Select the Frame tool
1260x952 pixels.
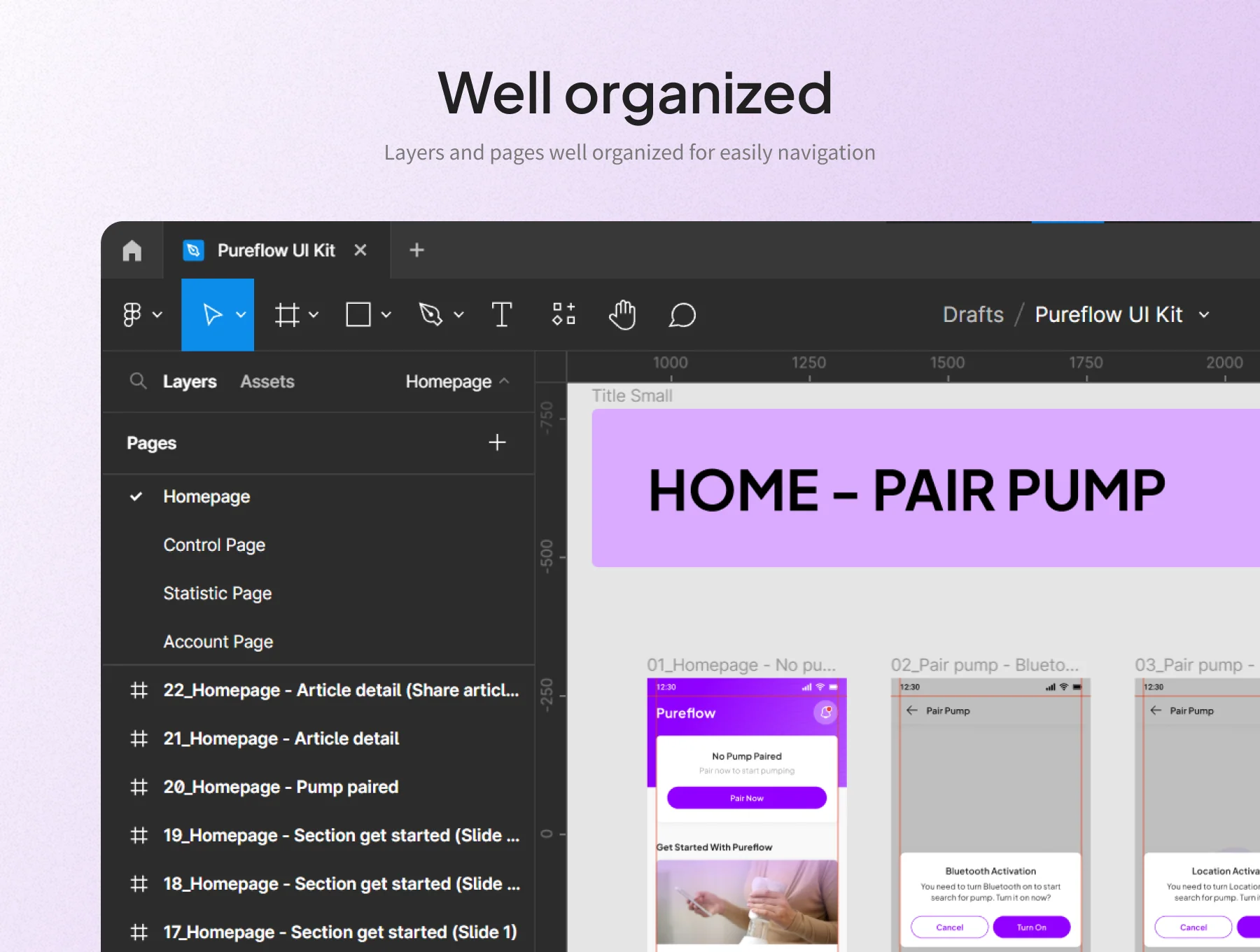[x=287, y=315]
